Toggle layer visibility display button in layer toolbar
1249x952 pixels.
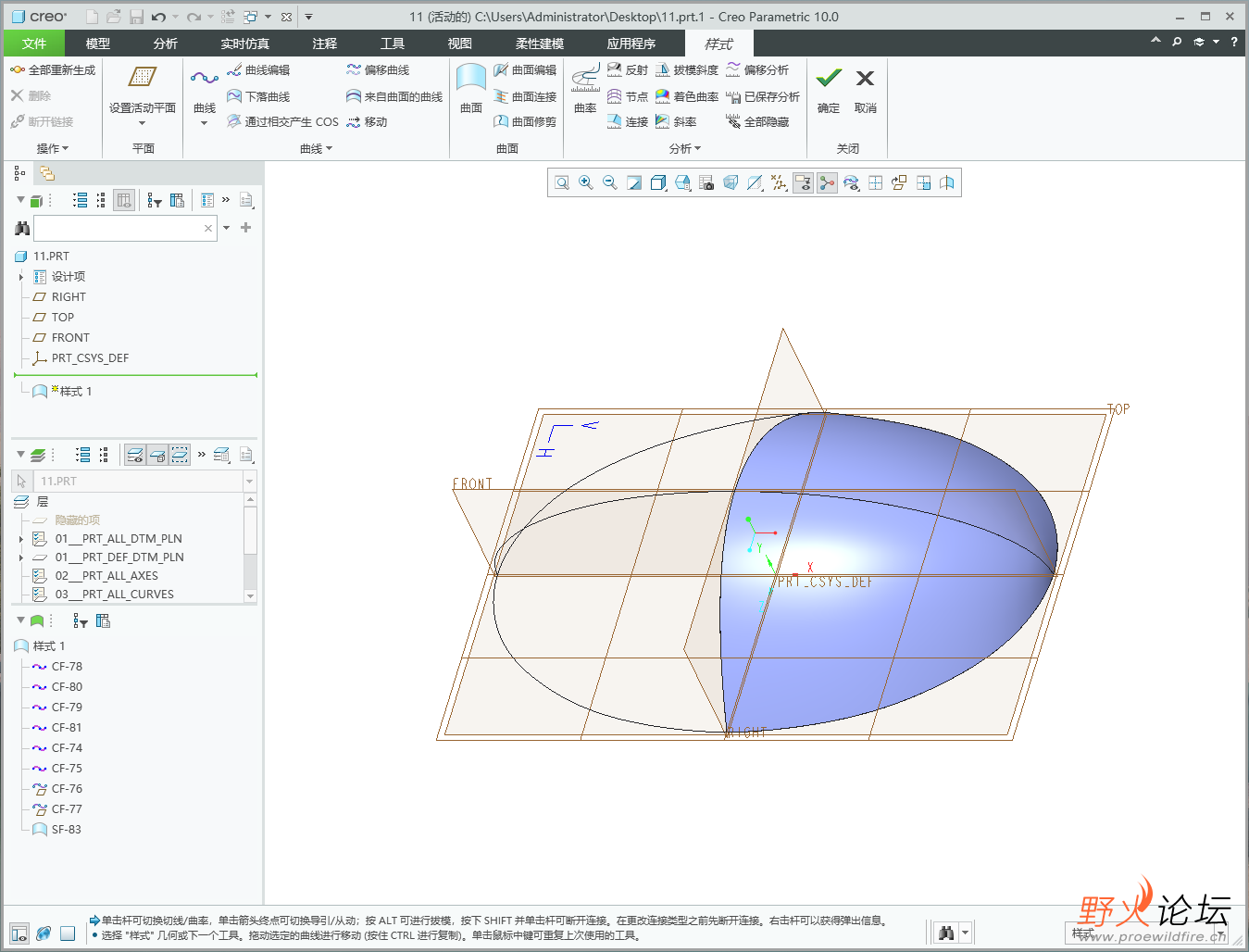[x=135, y=455]
